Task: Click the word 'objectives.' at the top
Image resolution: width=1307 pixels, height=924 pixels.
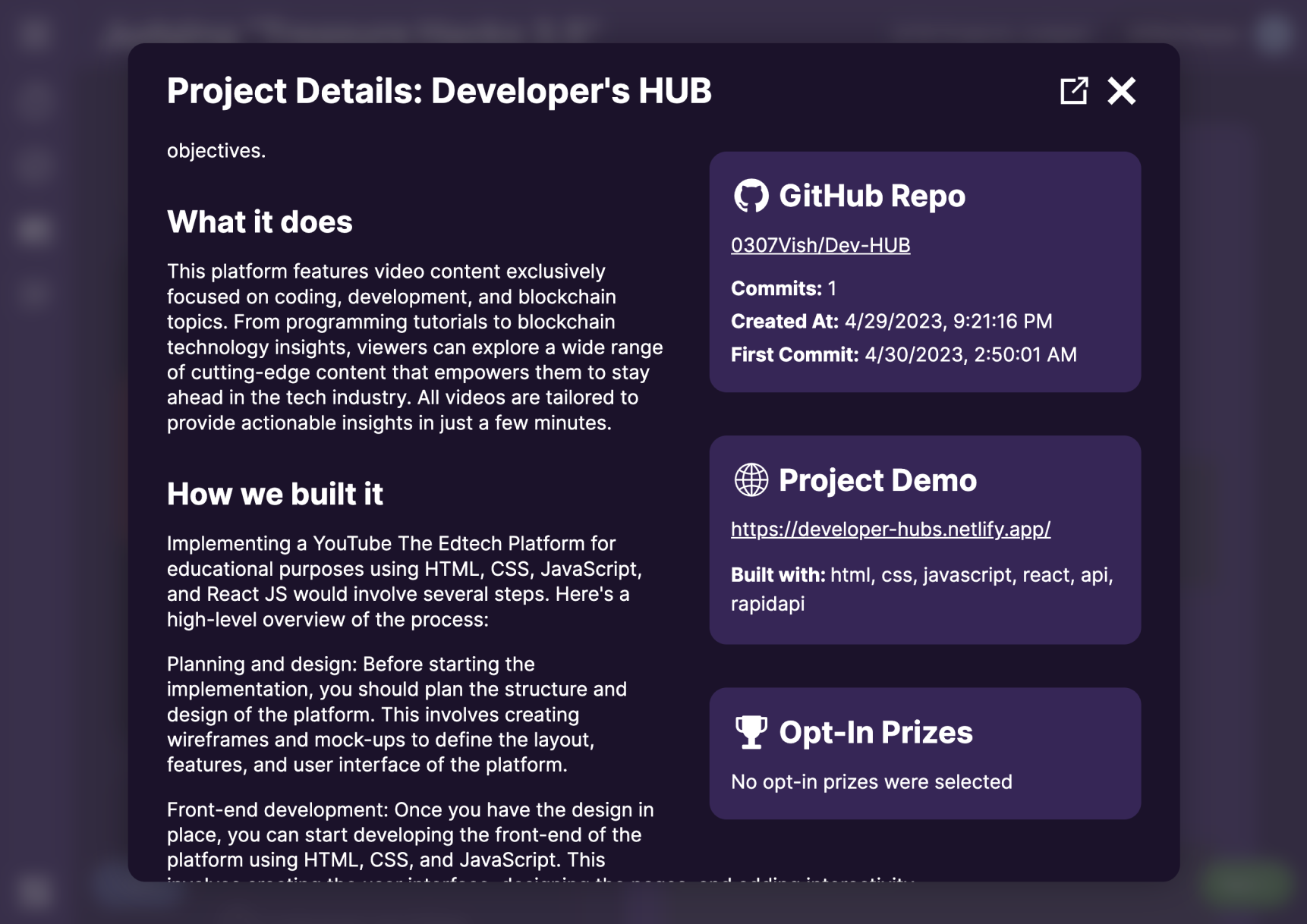Action: tap(216, 150)
